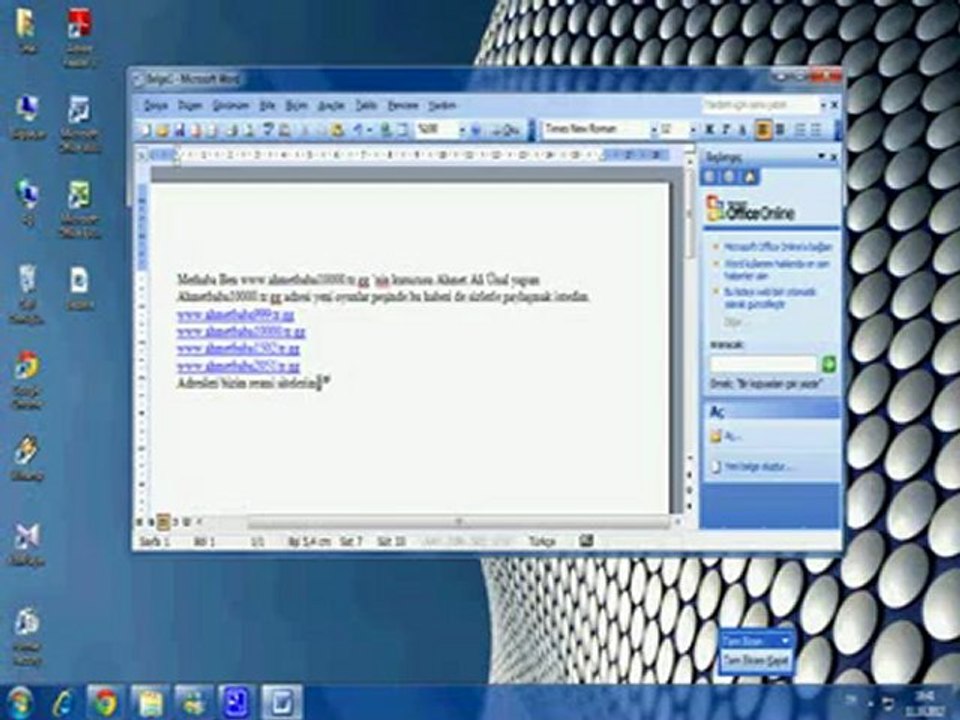The image size is (960, 720).
Task: Click the spelling status icon in status bar
Action: click(586, 541)
